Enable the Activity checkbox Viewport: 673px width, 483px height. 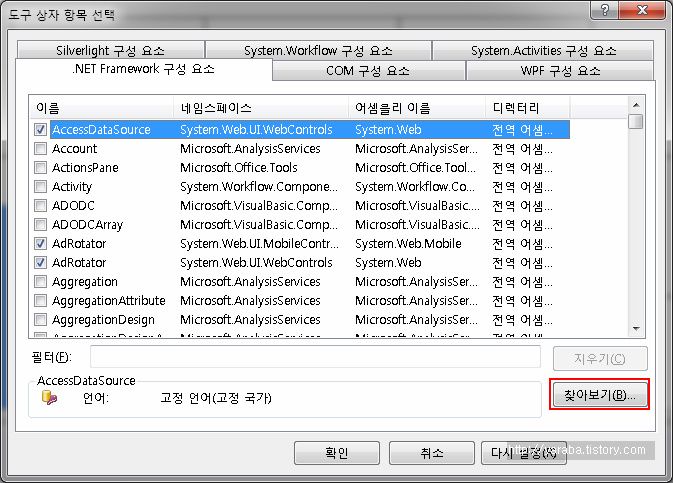40,186
